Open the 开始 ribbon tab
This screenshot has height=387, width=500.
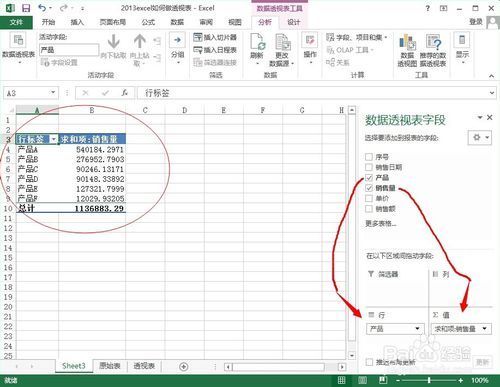click(48, 22)
